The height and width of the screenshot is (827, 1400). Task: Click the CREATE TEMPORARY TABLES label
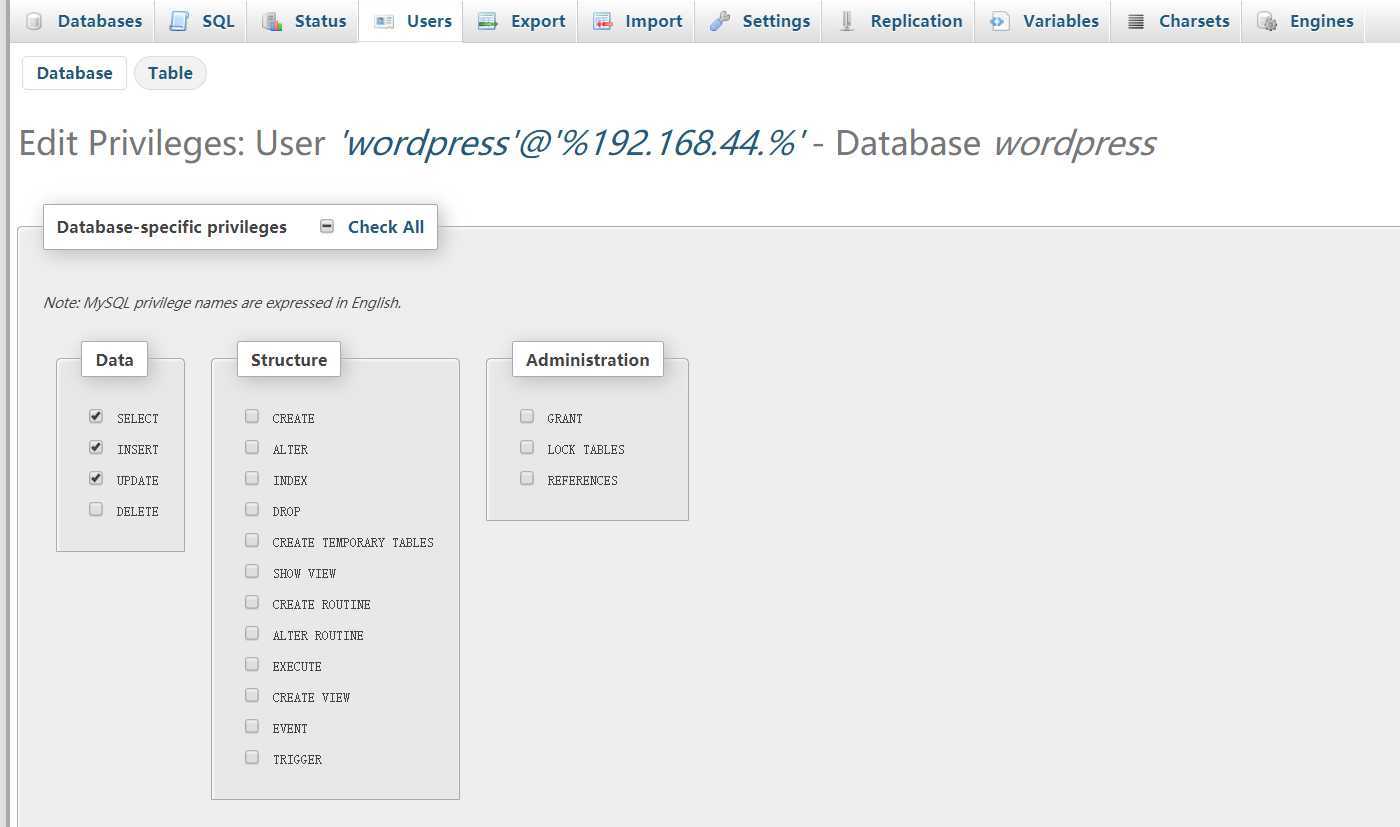coord(353,543)
